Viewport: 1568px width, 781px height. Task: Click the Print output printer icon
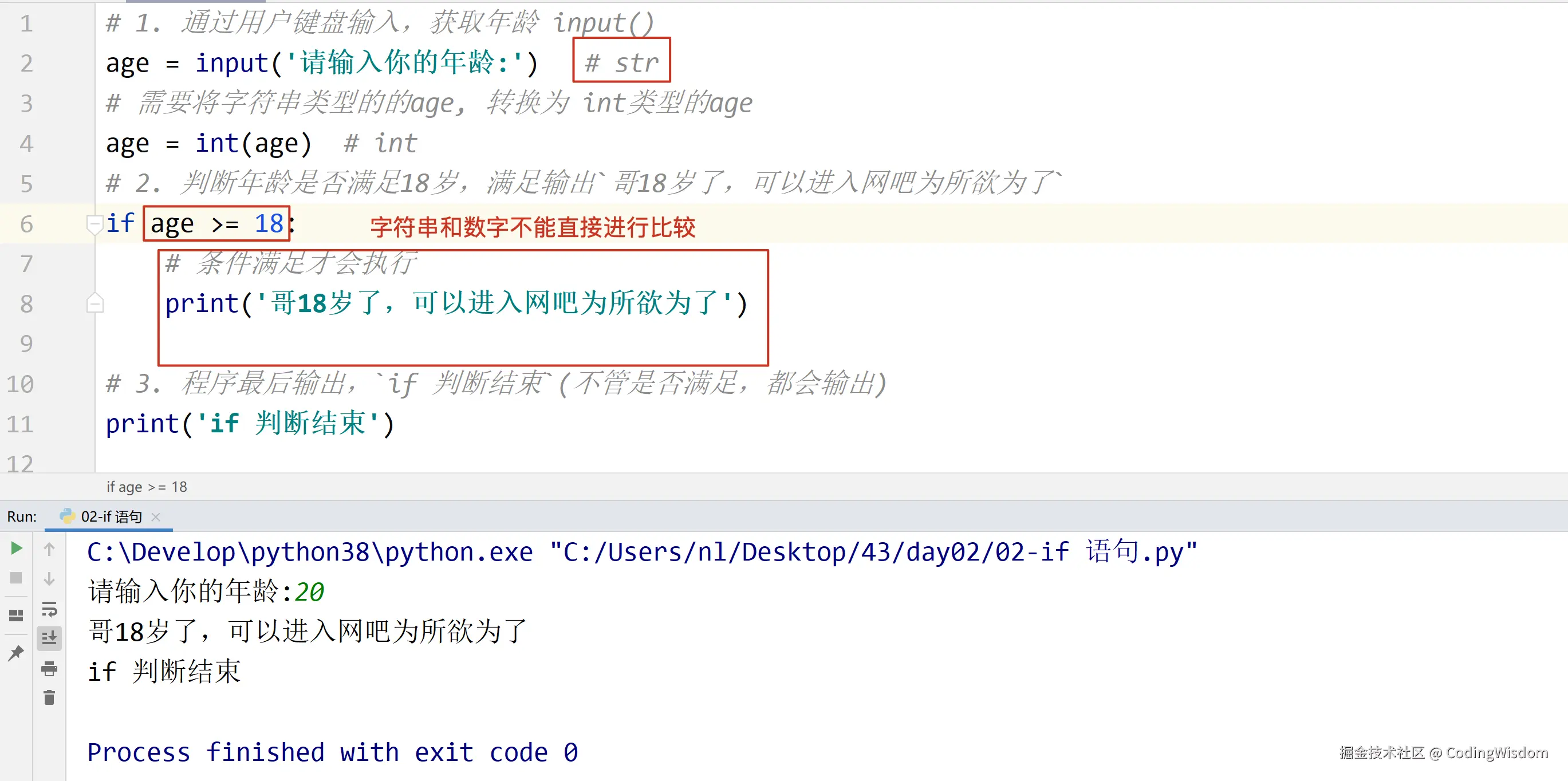49,668
